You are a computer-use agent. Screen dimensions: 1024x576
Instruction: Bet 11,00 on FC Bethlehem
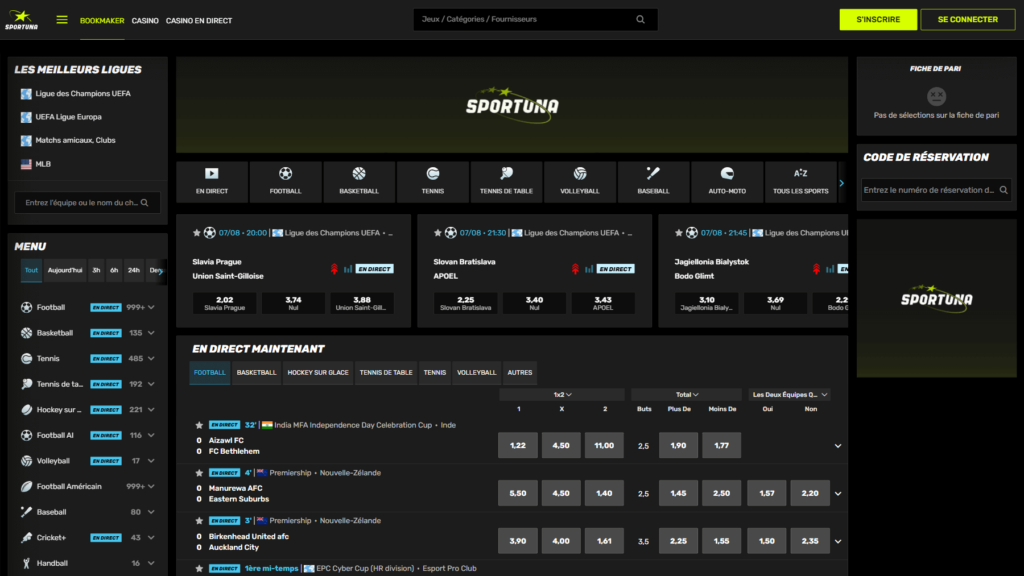point(604,445)
